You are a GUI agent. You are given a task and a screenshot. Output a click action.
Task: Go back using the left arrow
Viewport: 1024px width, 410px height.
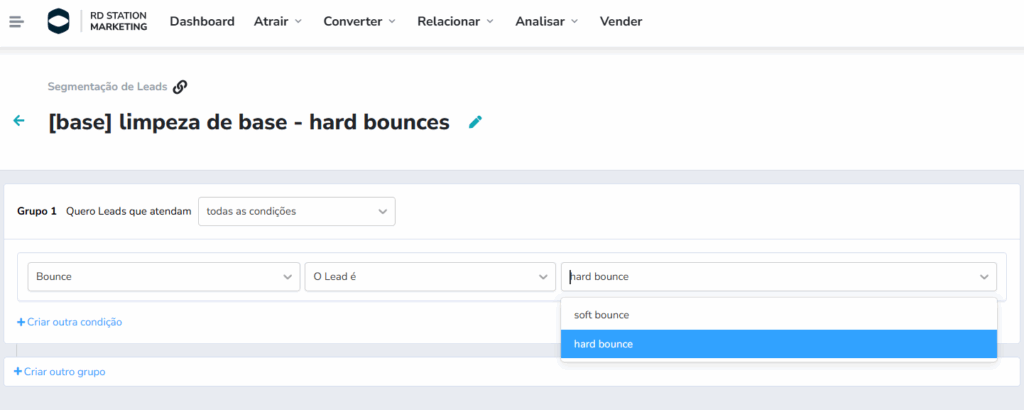point(18,121)
